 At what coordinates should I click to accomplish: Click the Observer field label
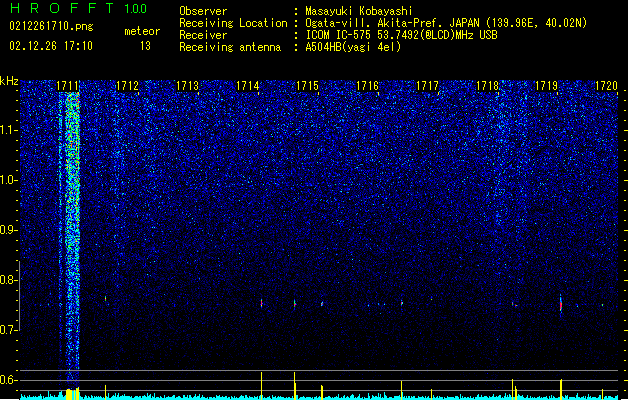pyautogui.click(x=203, y=11)
